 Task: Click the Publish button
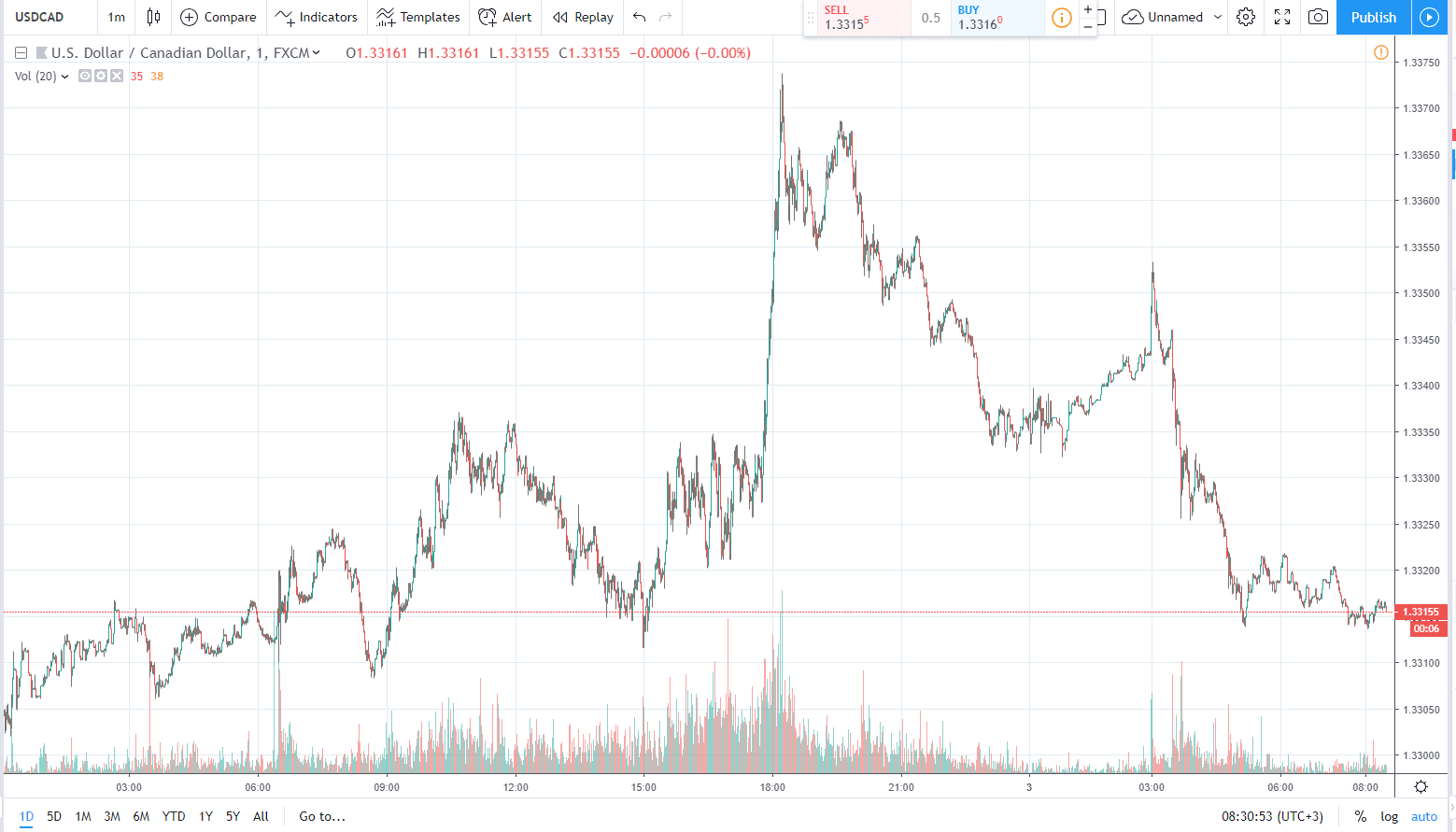click(x=1374, y=17)
